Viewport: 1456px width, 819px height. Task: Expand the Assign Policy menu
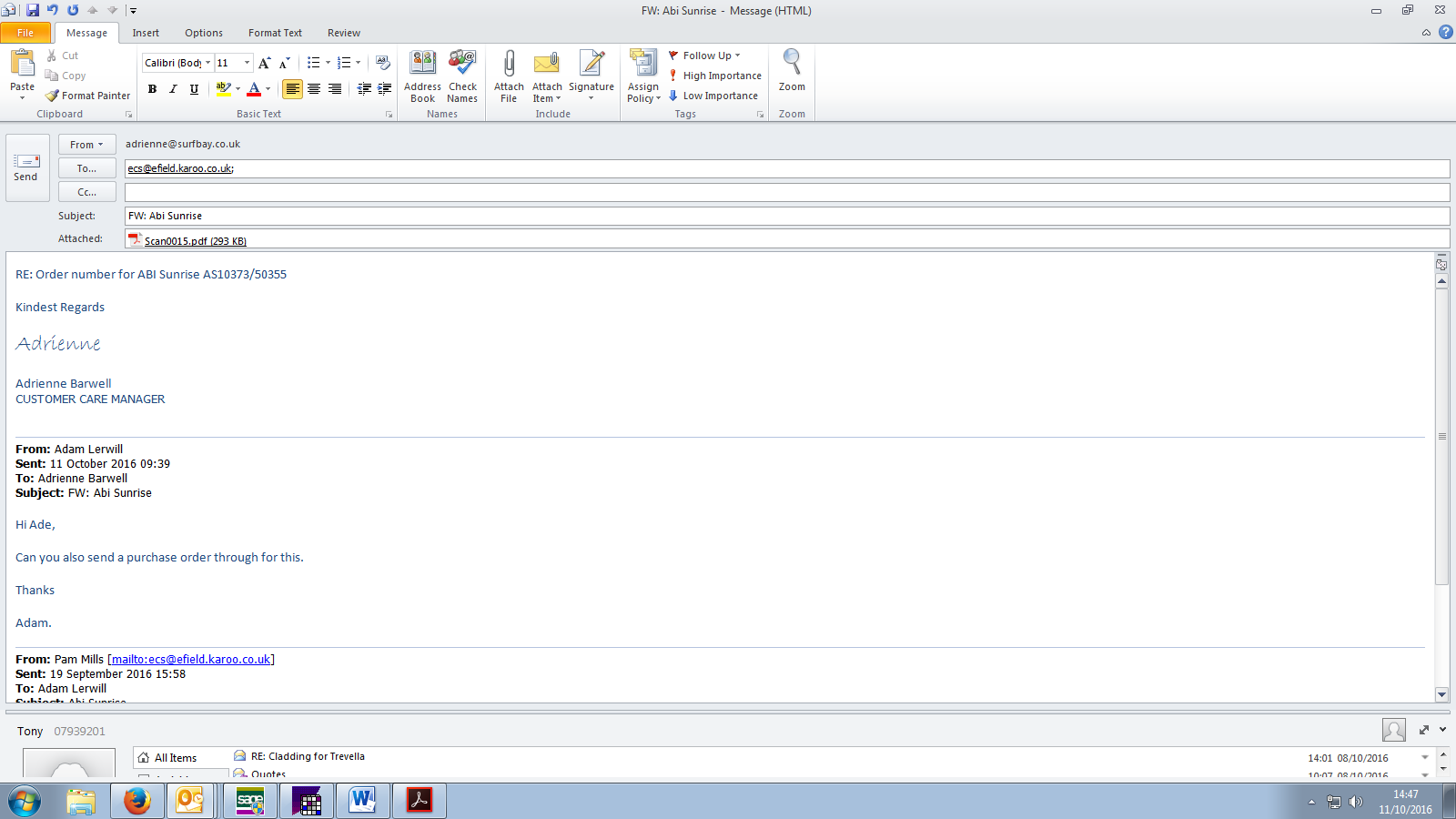[x=643, y=76]
